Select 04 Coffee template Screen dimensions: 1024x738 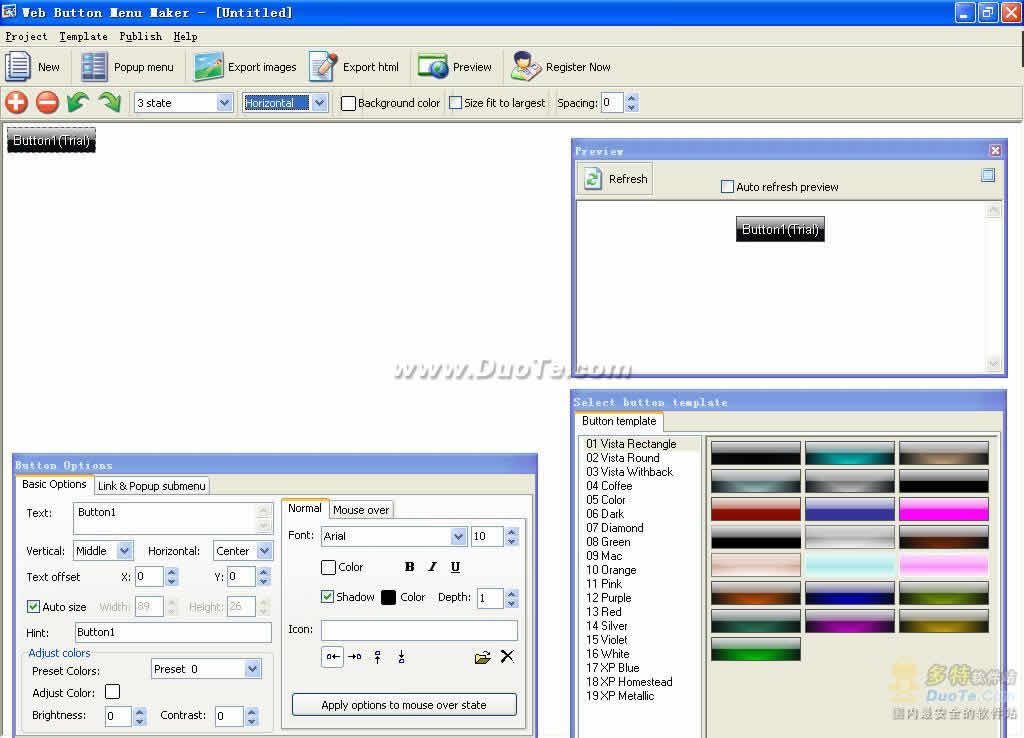click(x=609, y=486)
